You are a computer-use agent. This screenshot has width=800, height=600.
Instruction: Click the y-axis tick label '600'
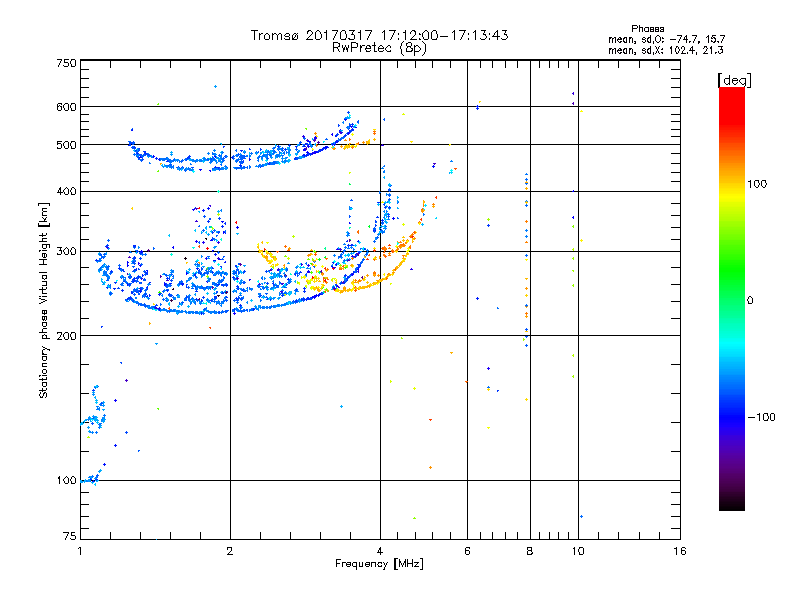tap(66, 107)
